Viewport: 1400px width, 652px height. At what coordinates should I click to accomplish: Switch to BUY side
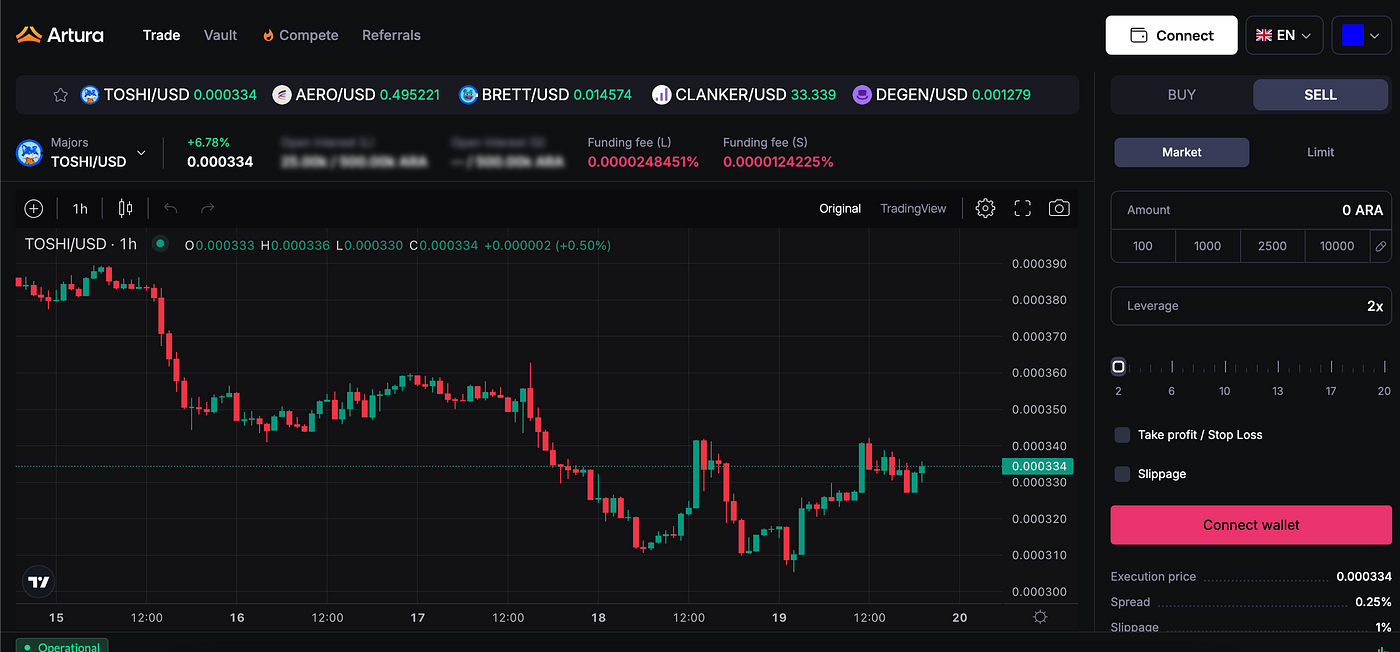(x=1182, y=95)
